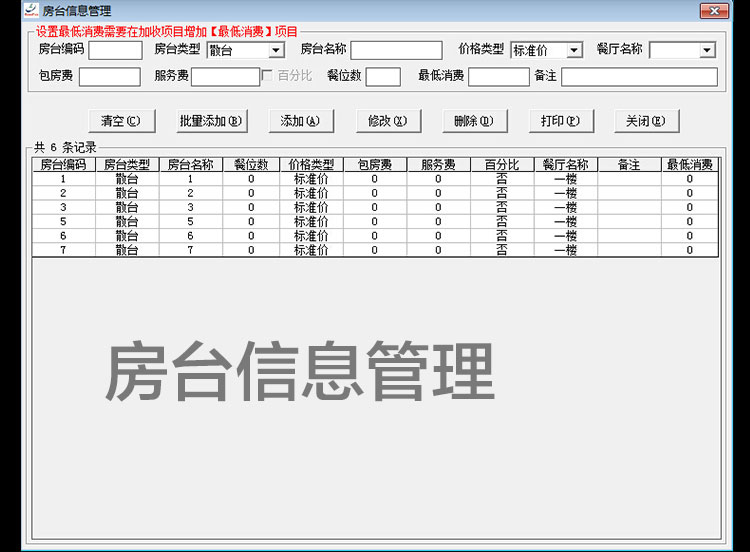Click the 房台类型 column header
The width and height of the screenshot is (750, 552).
pos(127,165)
